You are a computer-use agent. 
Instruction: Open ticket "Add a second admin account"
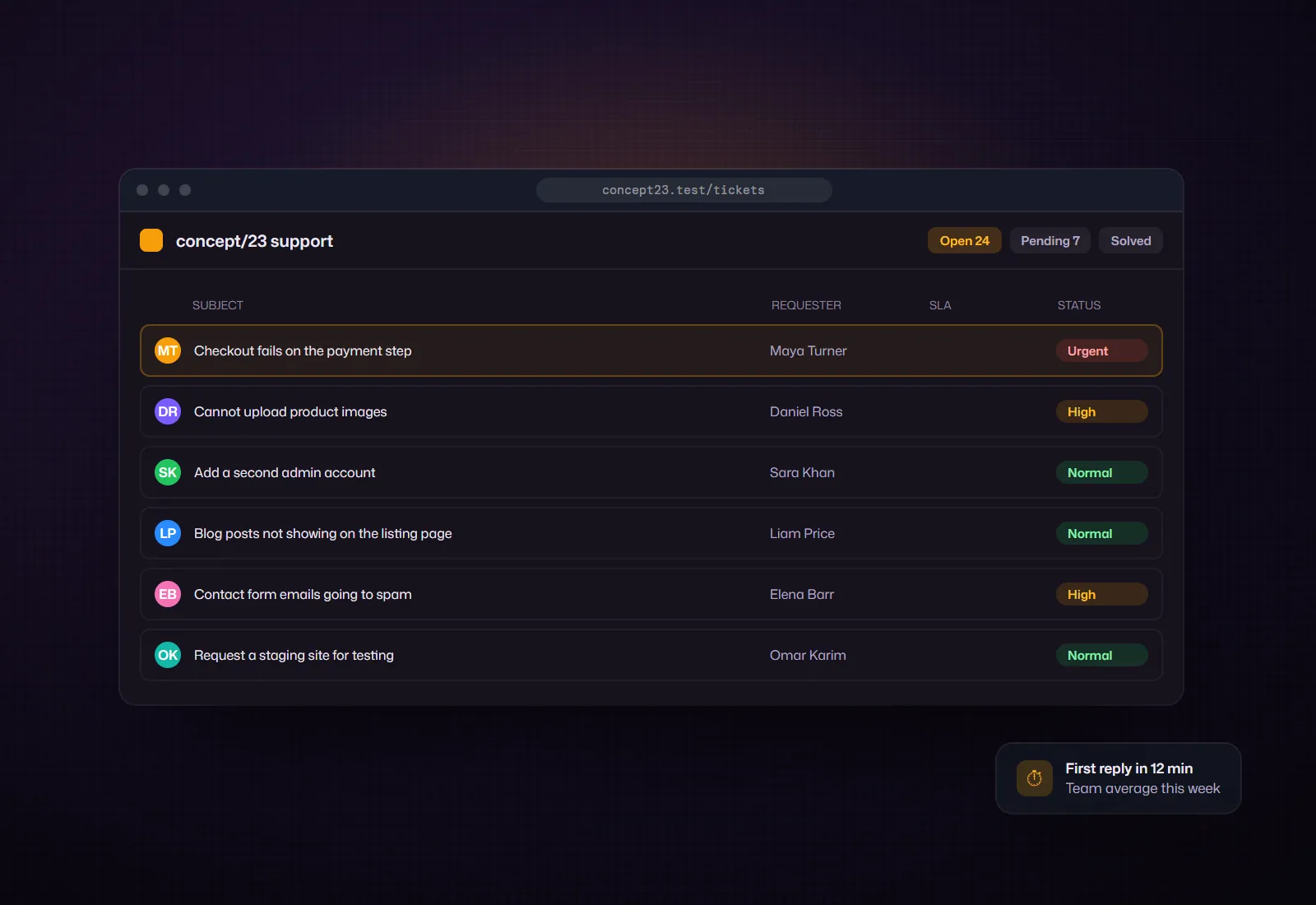coord(651,472)
